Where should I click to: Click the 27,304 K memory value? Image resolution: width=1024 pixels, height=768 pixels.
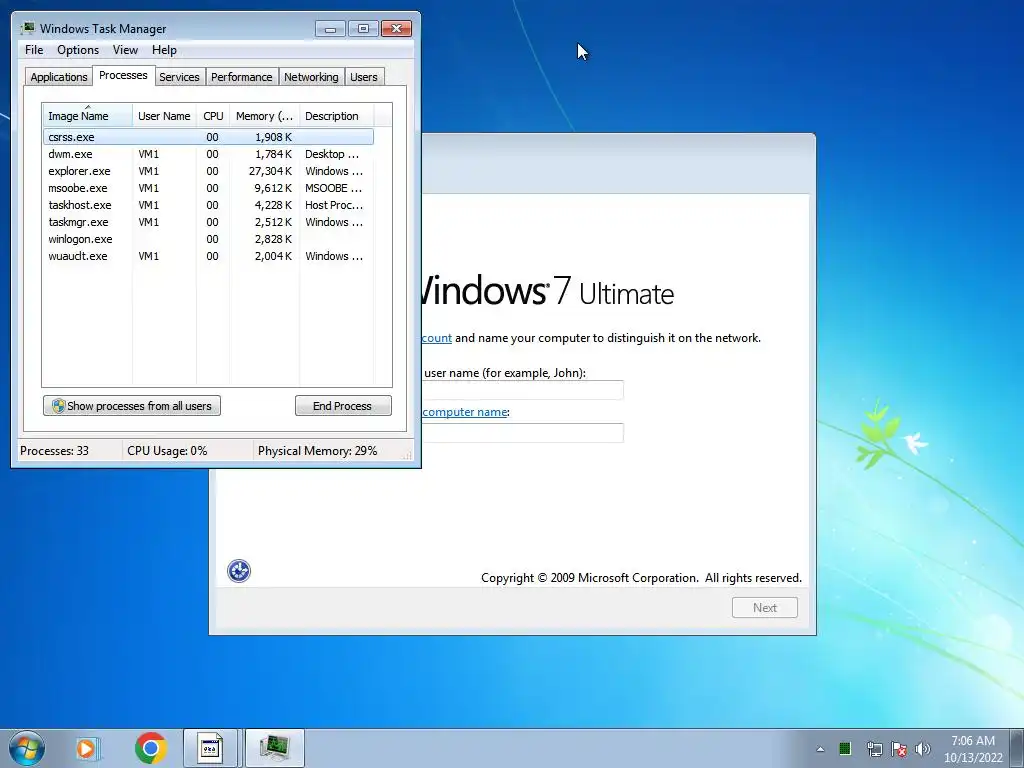coord(270,171)
